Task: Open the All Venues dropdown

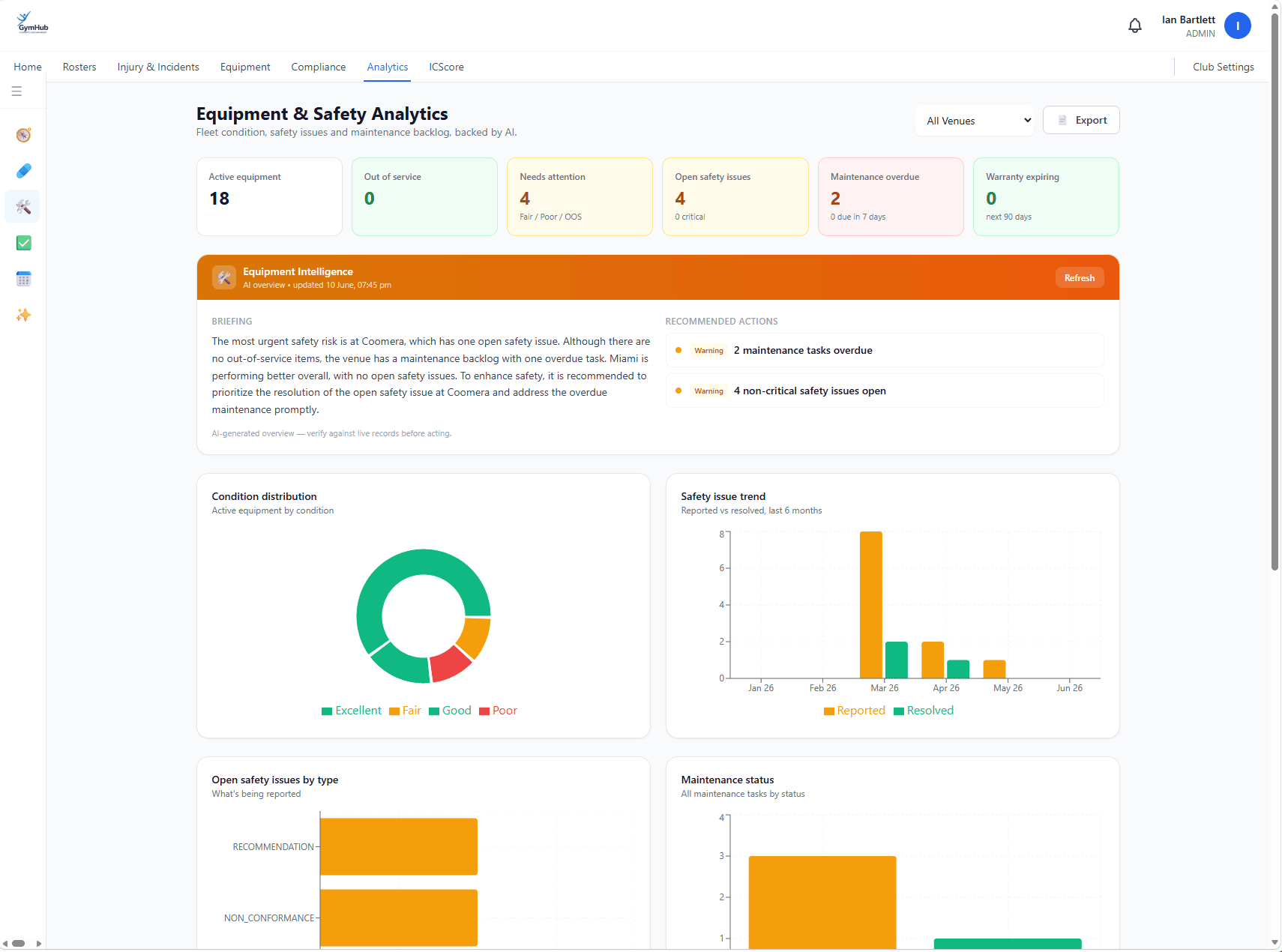Action: (x=975, y=121)
